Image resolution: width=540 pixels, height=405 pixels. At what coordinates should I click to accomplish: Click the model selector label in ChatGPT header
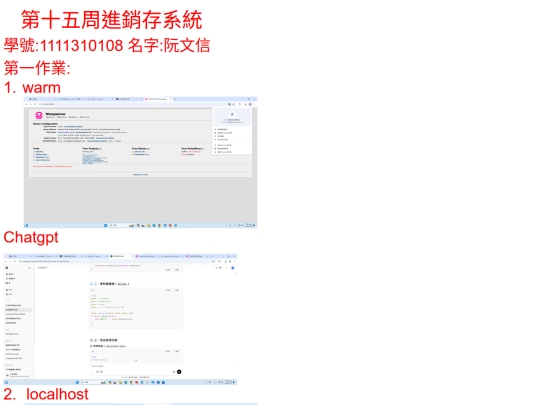(43, 268)
